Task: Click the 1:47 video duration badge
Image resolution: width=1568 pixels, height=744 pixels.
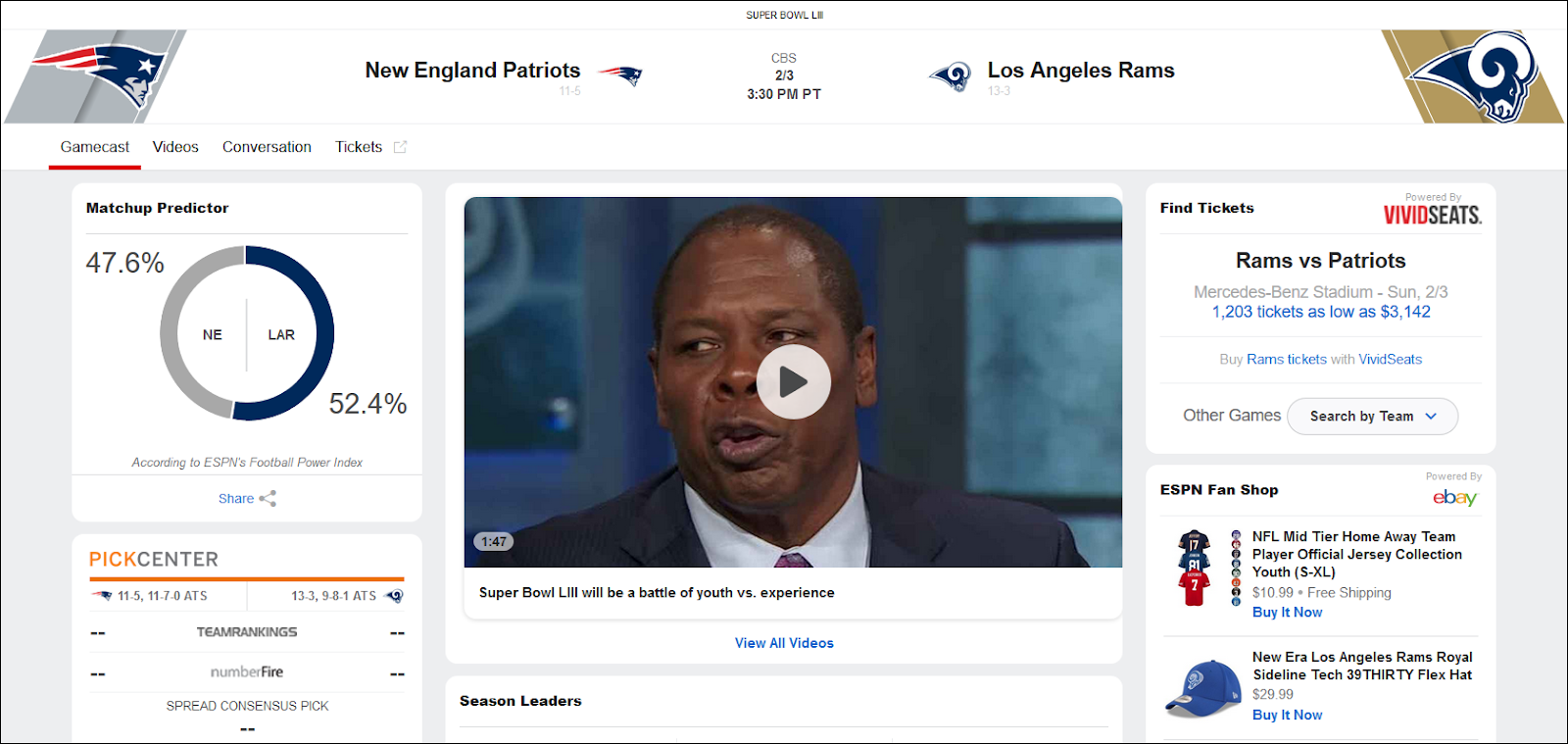Action: 494,541
